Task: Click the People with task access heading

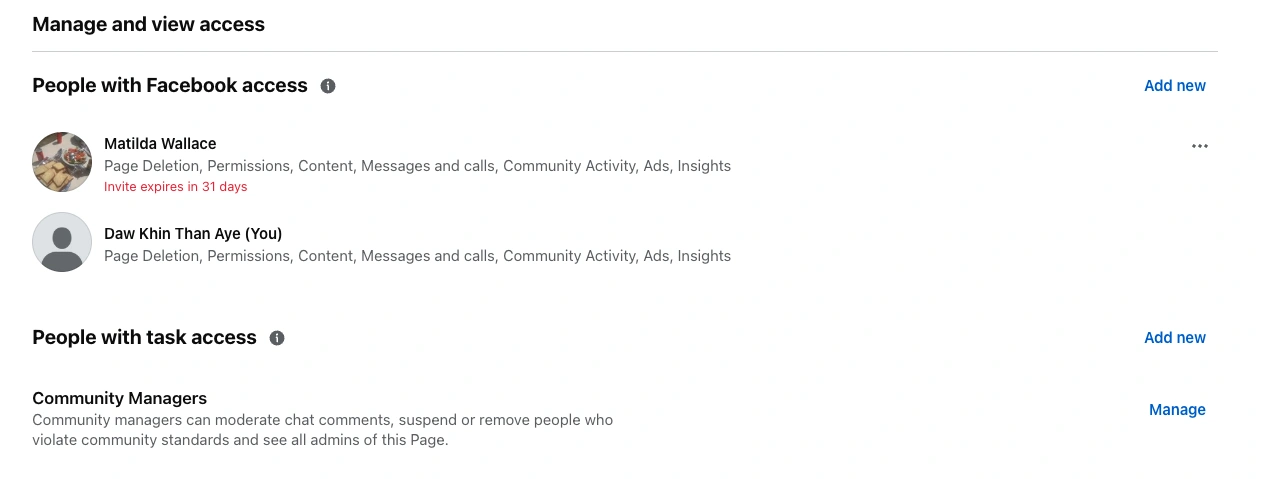Action: (x=144, y=338)
